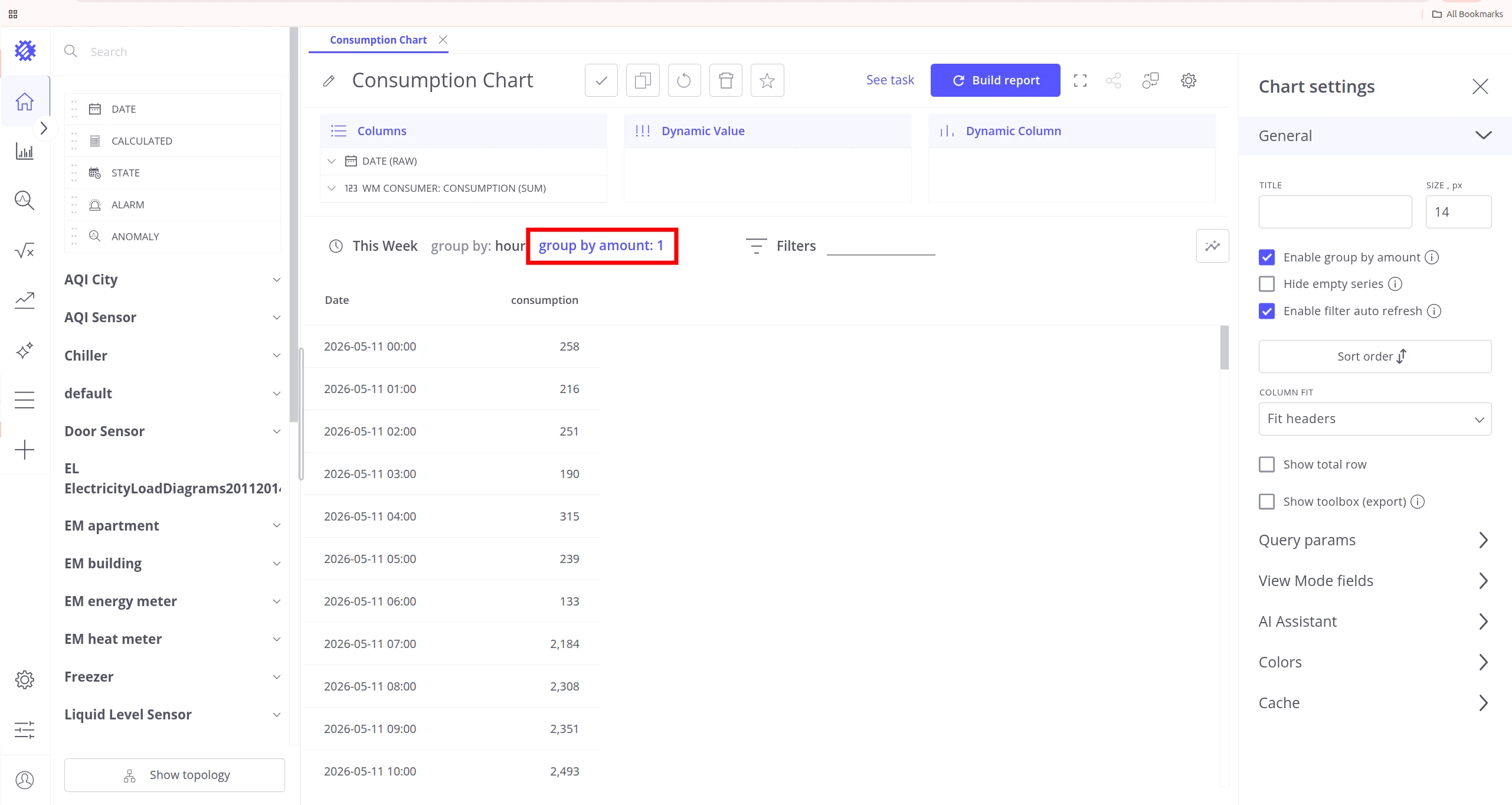Click the Sort order button
This screenshot has width=1512, height=805.
(x=1374, y=356)
